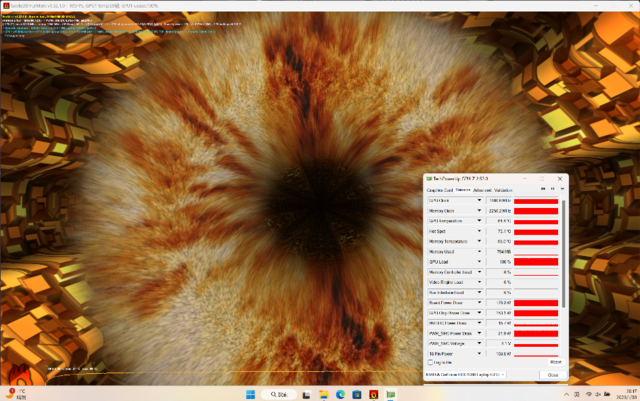Screen dimensions: 640x401
Task: Expand the GPU Temperature sensor dropdown
Action: click(479, 221)
